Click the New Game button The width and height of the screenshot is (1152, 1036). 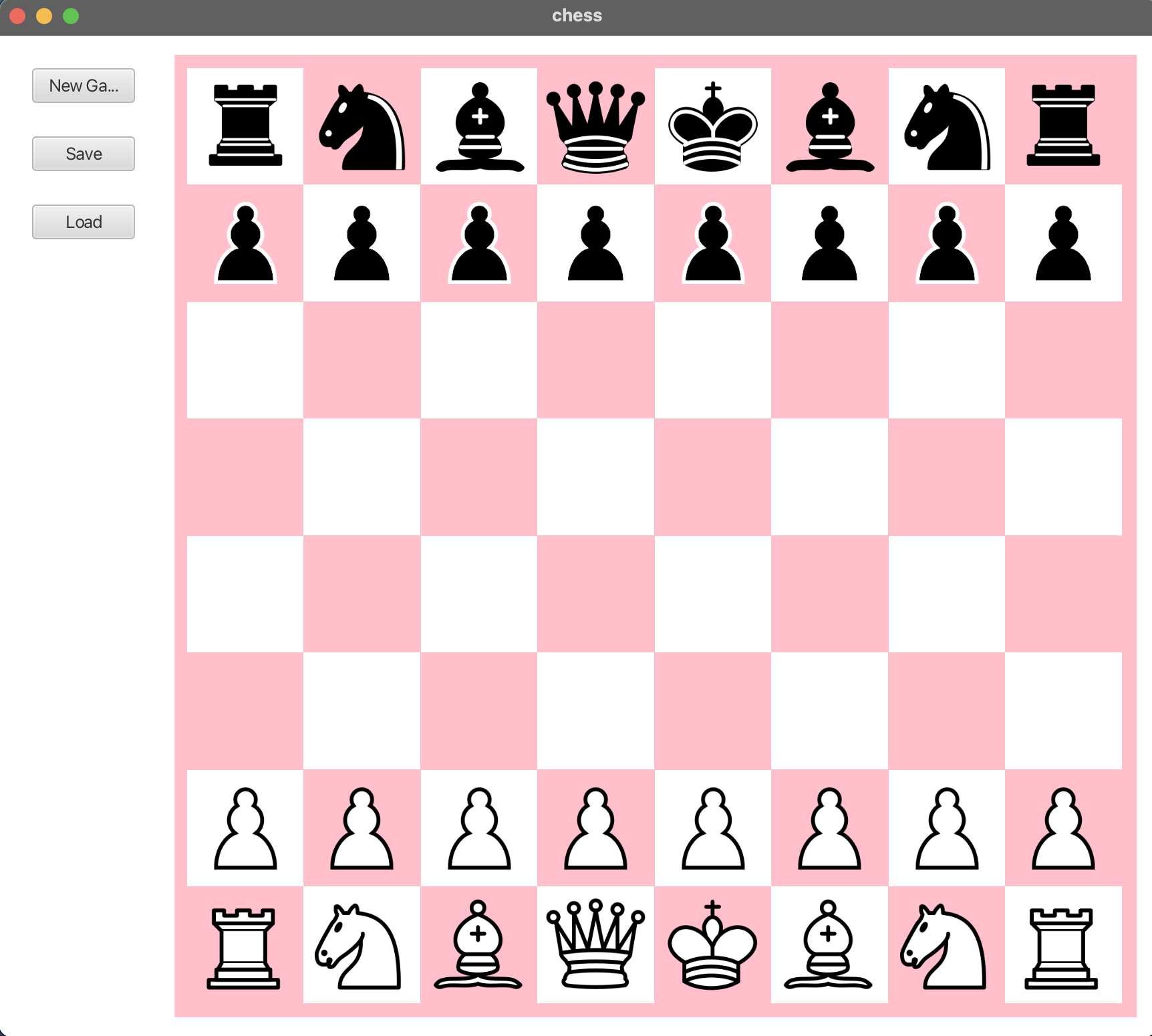84,86
